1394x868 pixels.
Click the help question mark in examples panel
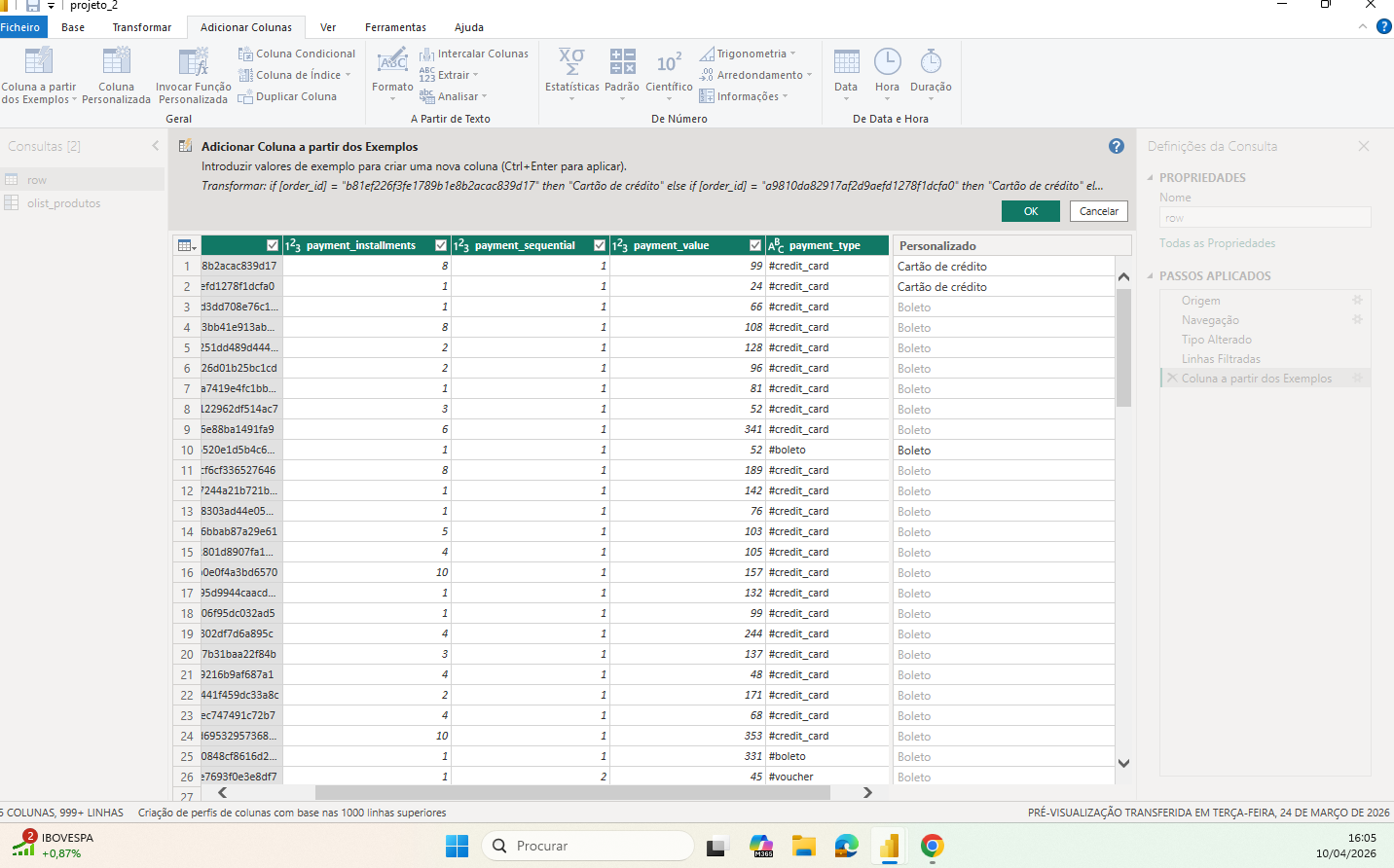(1116, 146)
